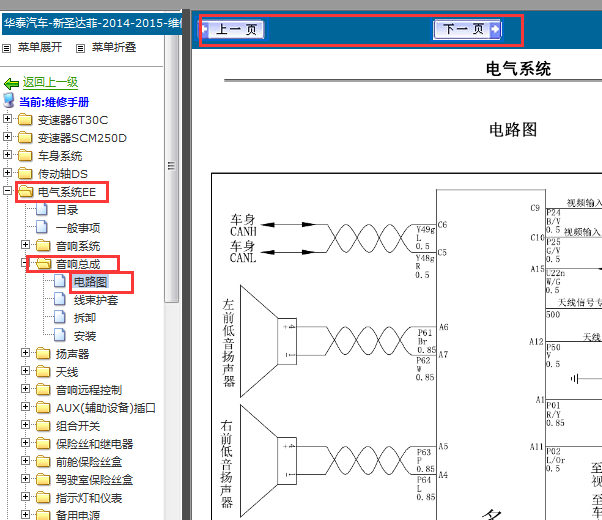Open the 拆卸 page
The image size is (602, 520).
click(x=85, y=318)
